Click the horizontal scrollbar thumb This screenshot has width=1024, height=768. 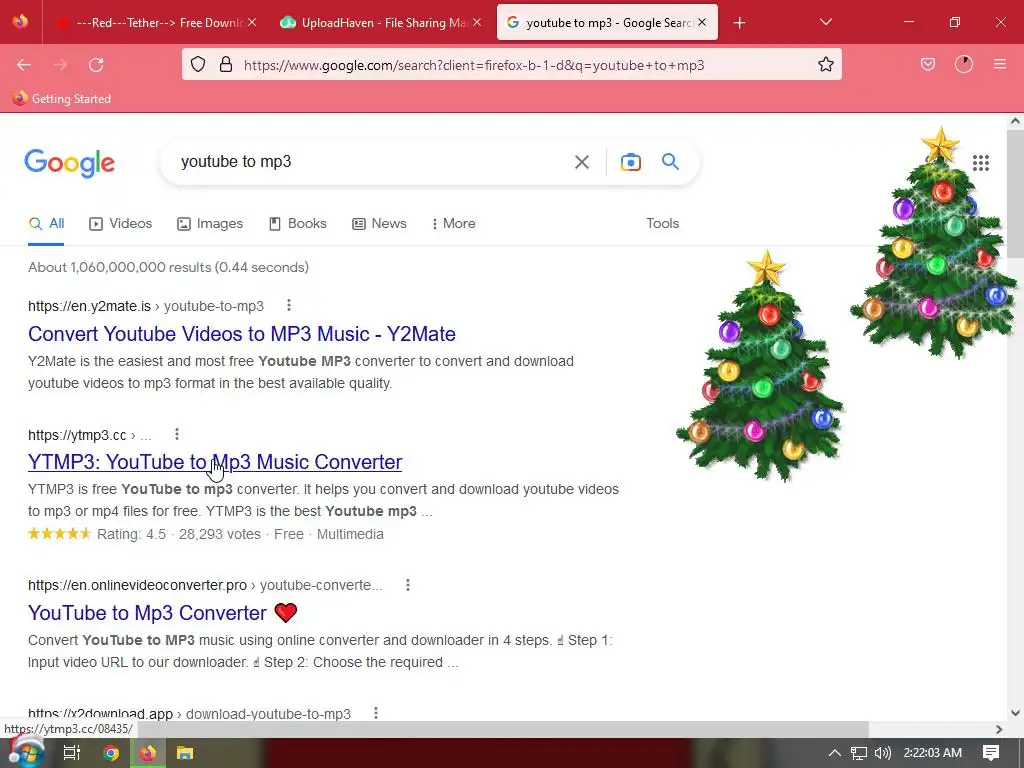pos(503,729)
